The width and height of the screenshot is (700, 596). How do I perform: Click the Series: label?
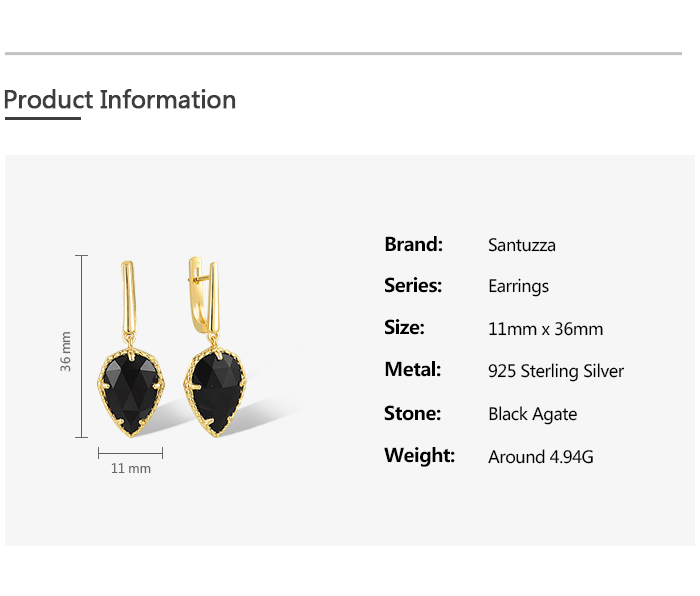(413, 286)
